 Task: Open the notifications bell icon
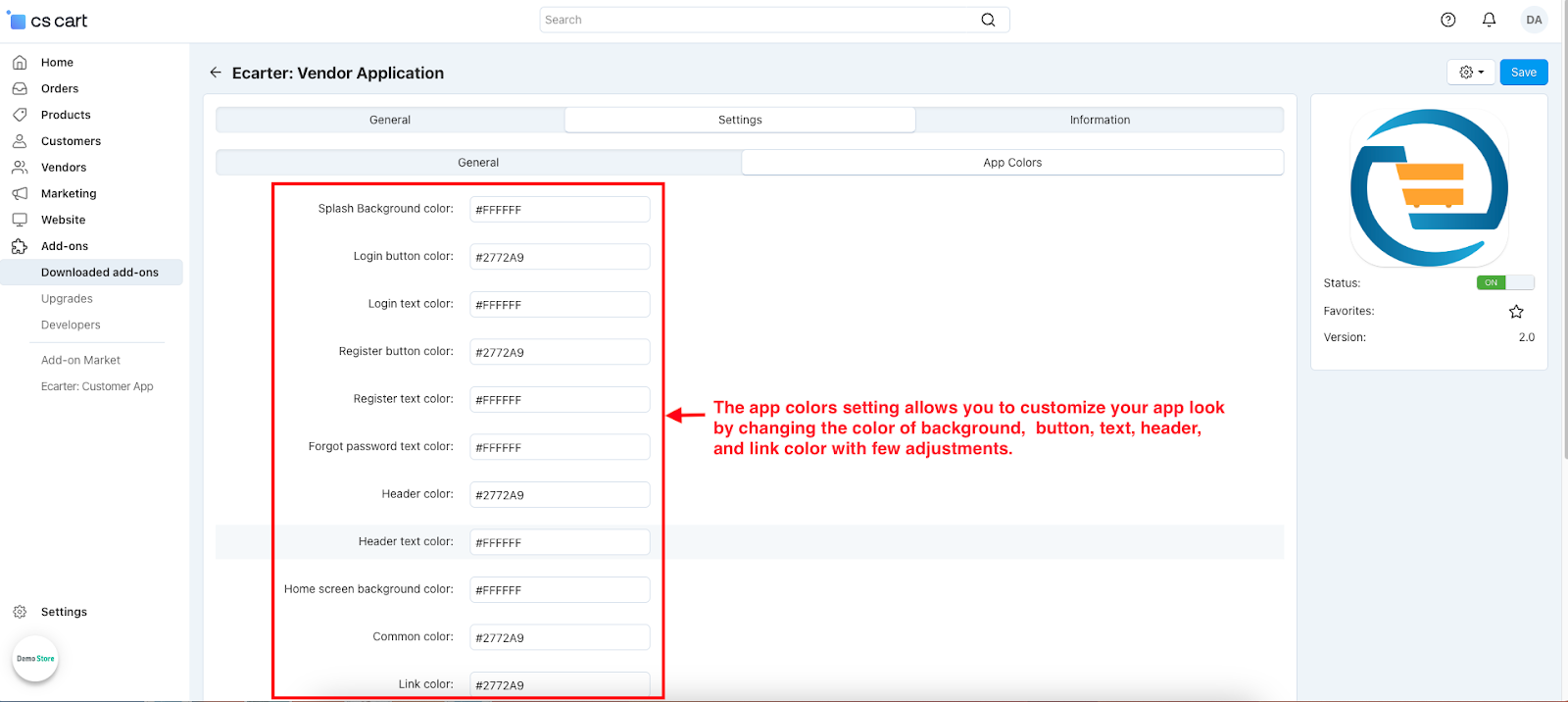tap(1489, 20)
